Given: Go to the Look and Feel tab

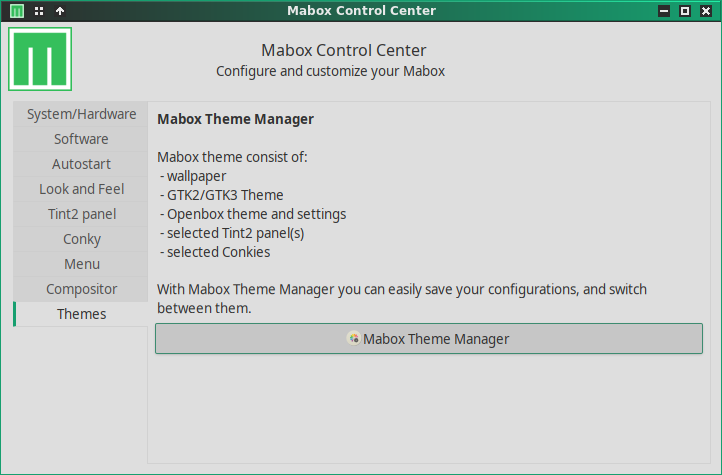Looking at the screenshot, I should [x=81, y=189].
